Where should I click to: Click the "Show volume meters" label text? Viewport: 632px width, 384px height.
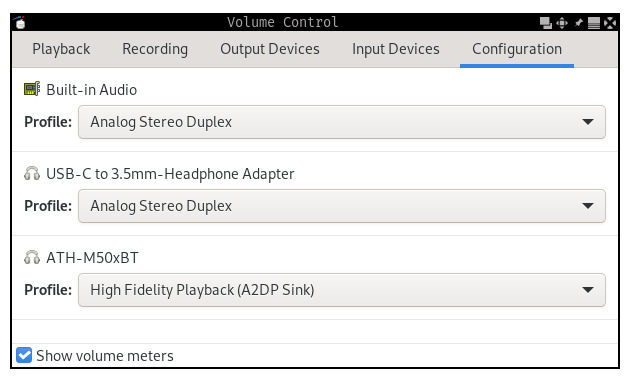105,356
